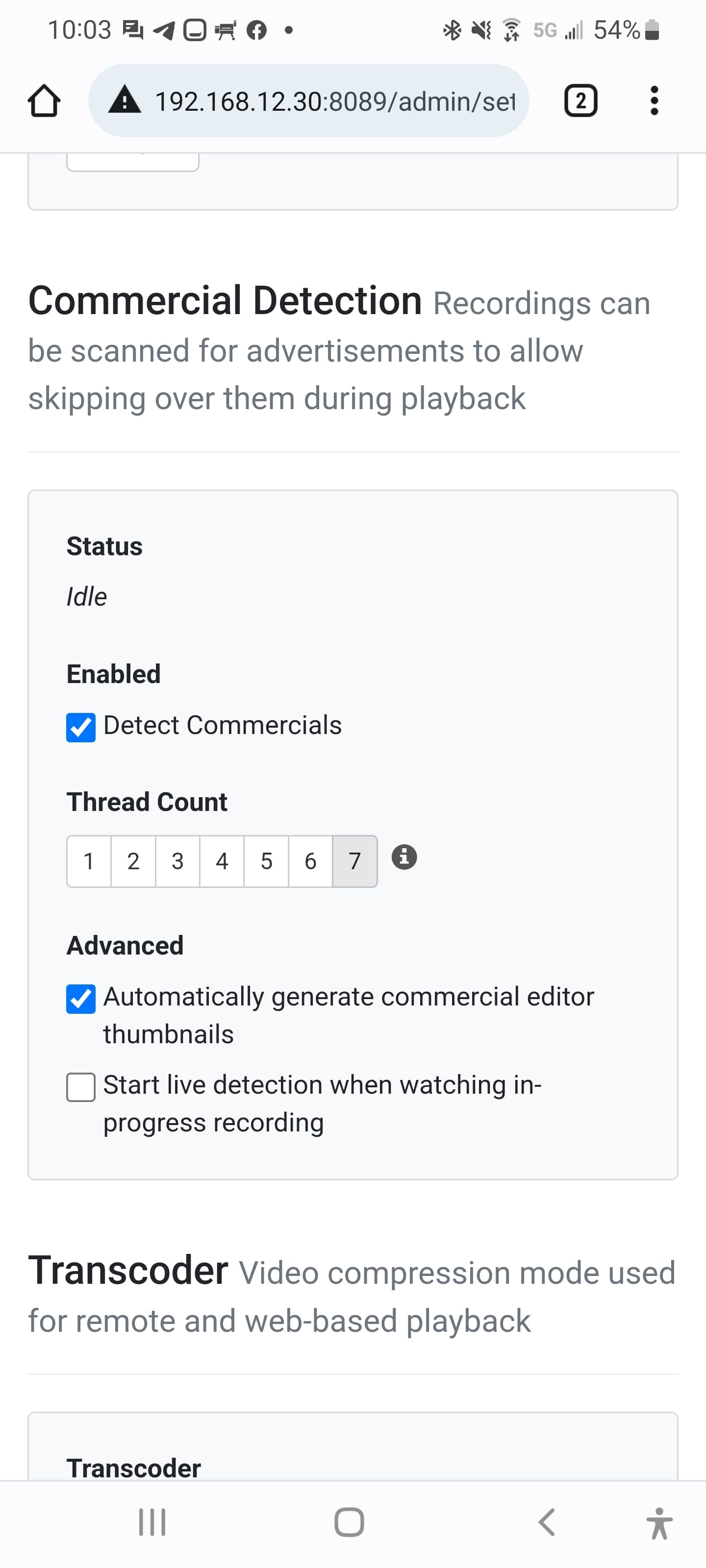This screenshot has width=706, height=1568.
Task: Tap the accessibility shortcut icon
Action: [x=658, y=1523]
